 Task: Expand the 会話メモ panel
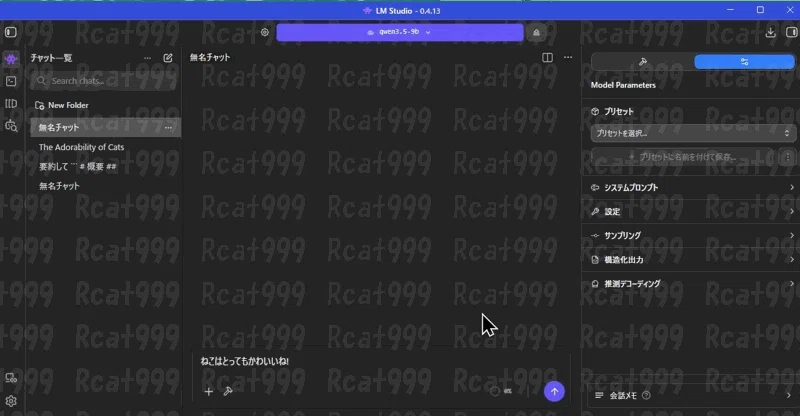(693, 395)
